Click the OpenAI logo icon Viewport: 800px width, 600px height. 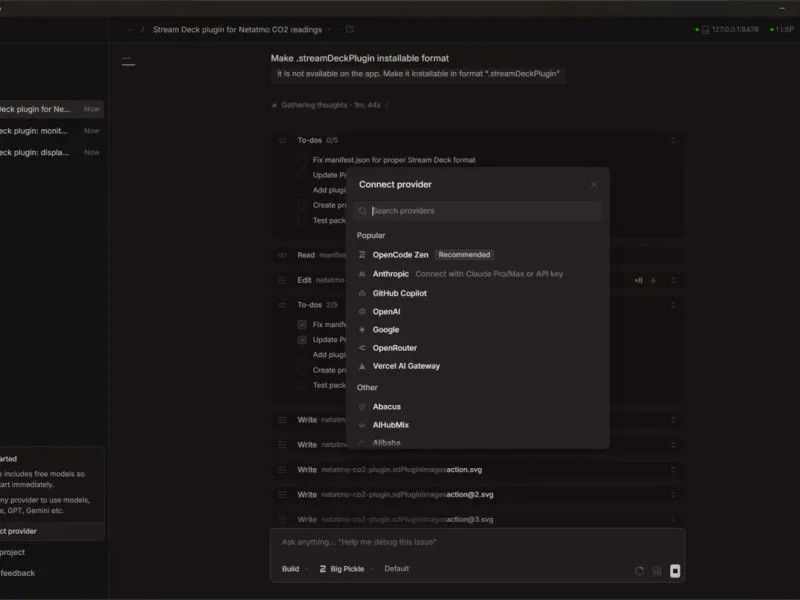point(362,311)
